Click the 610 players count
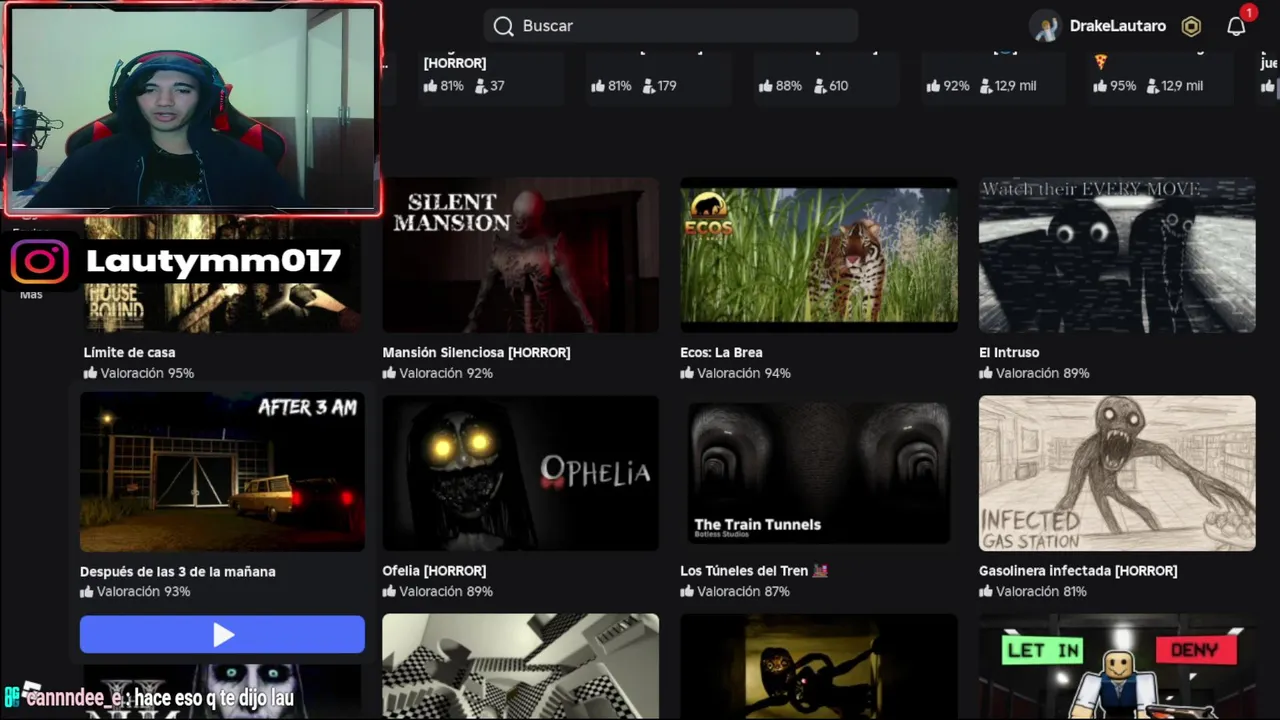The width and height of the screenshot is (1280, 720). pyautogui.click(x=831, y=86)
